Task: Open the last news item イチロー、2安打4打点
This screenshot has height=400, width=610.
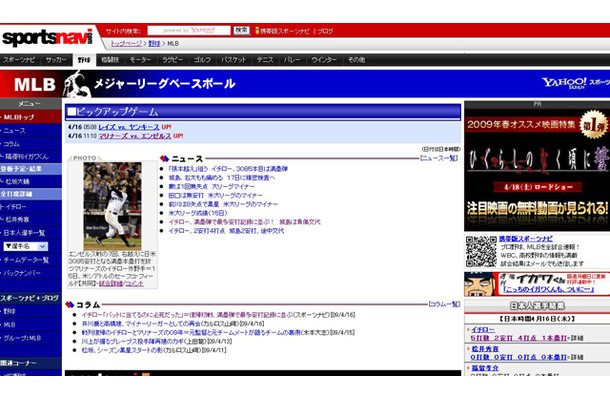Action: pos(226,231)
